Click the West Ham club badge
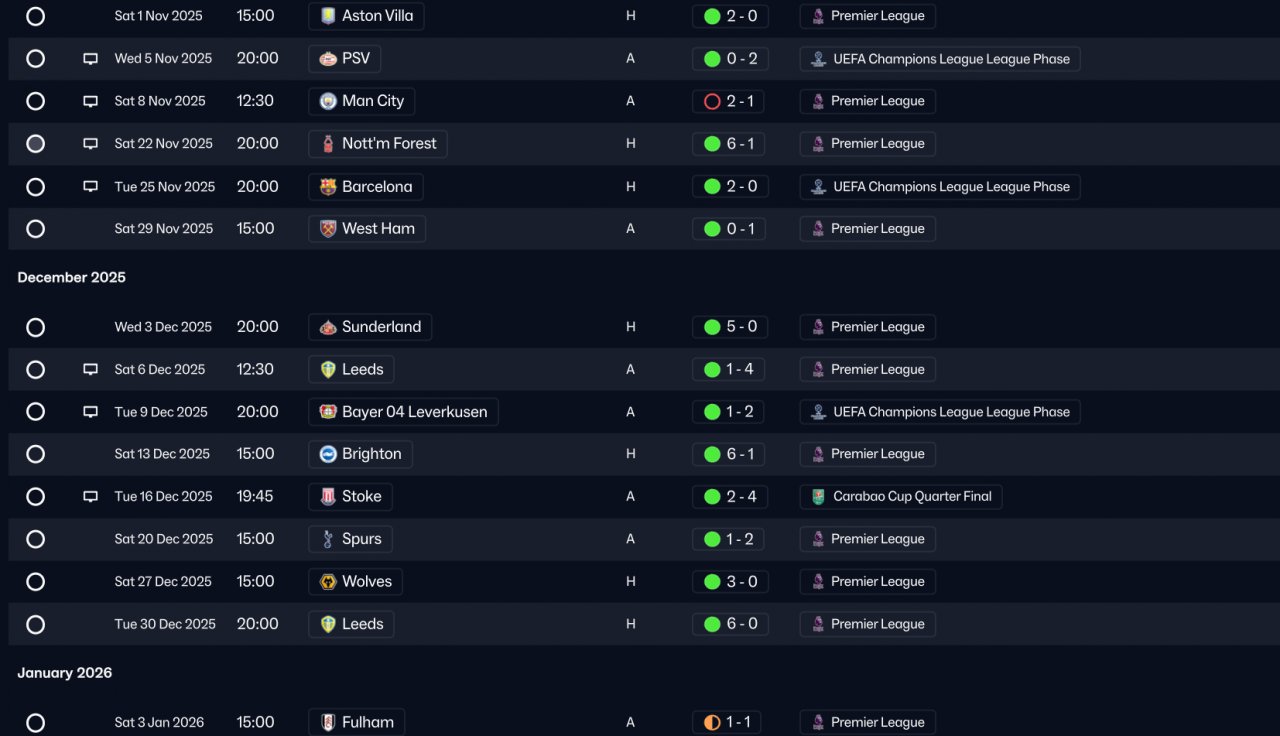1280x736 pixels. [x=328, y=229]
